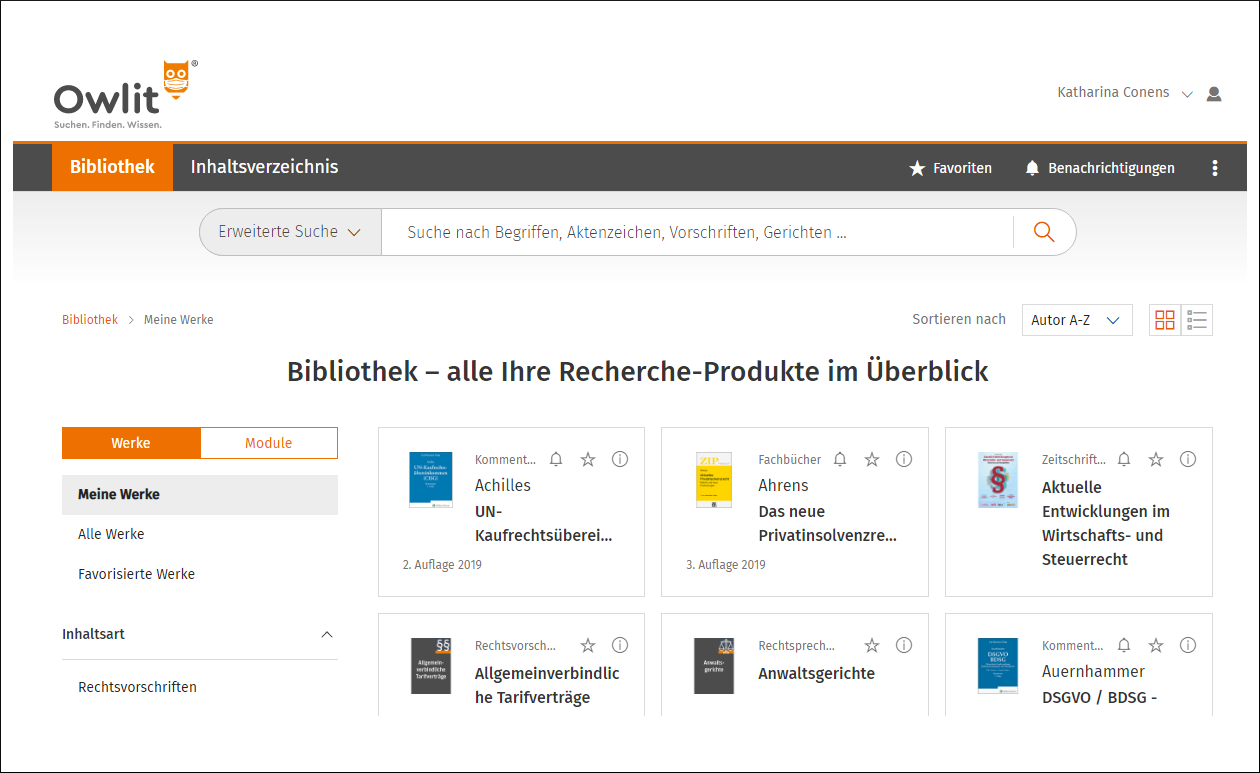Focus the search input field
Screen dimensions: 1260x773
coord(697,232)
